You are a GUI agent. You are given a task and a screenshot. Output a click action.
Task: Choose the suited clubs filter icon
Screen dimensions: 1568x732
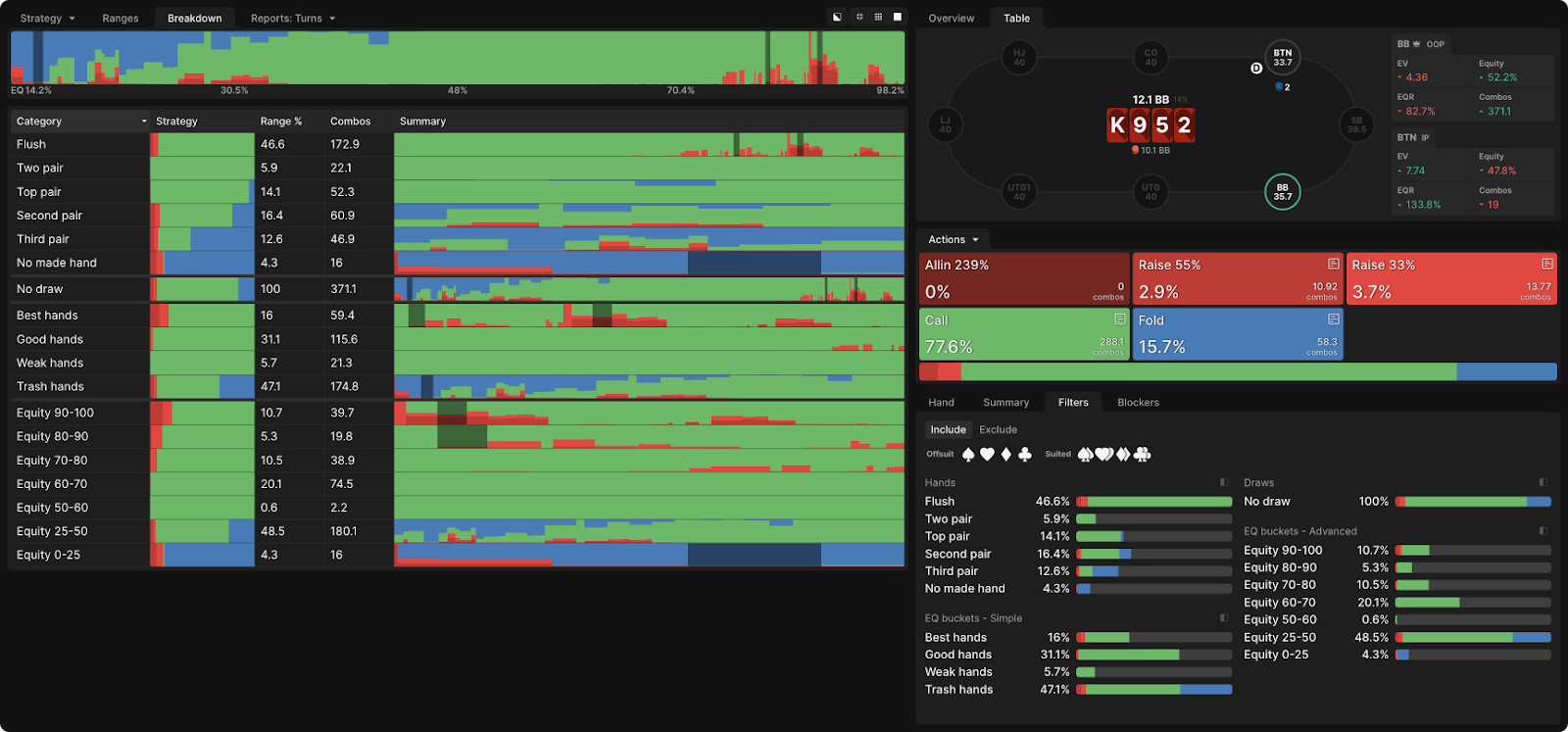point(1143,455)
